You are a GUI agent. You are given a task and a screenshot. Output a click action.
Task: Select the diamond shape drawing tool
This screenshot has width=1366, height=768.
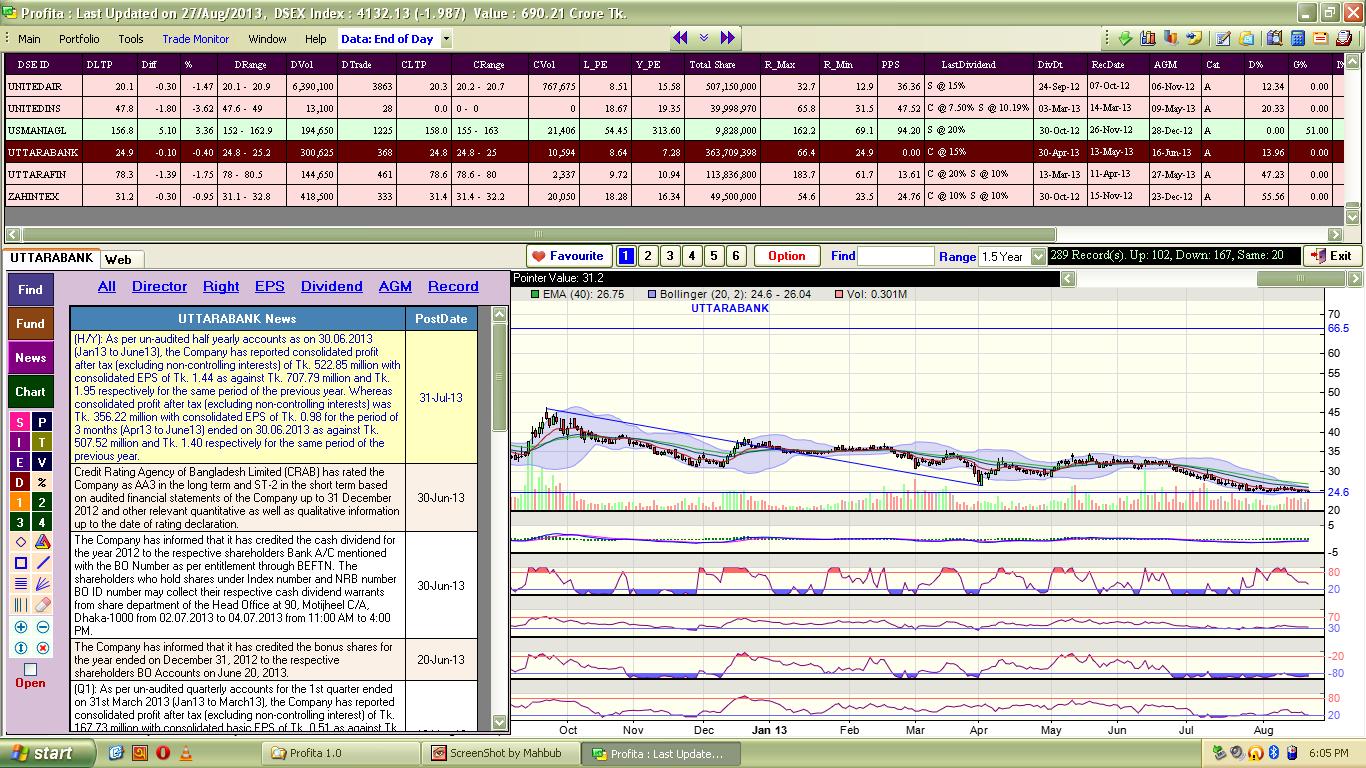(20, 542)
